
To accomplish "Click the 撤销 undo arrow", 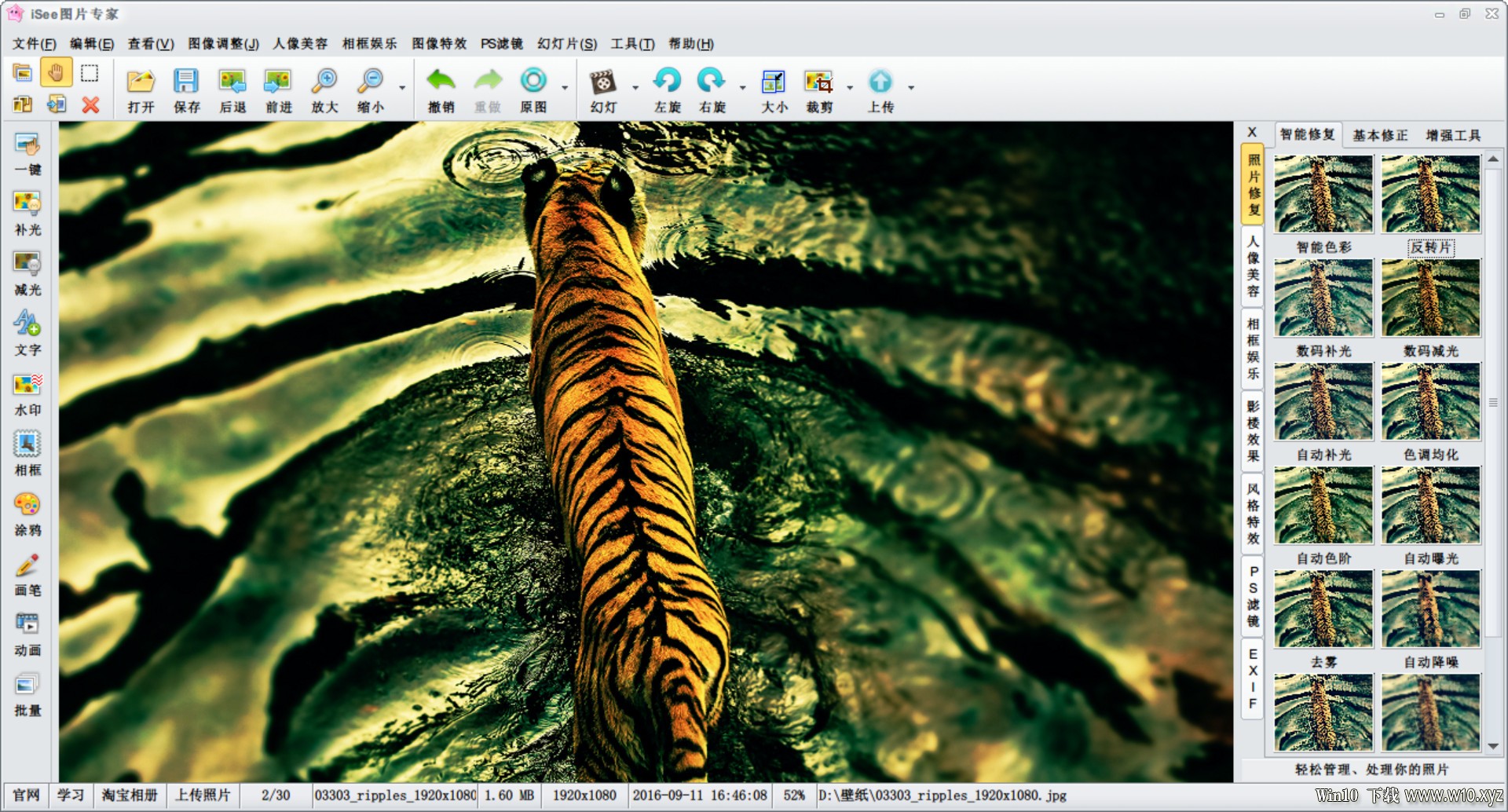I will pos(441,82).
